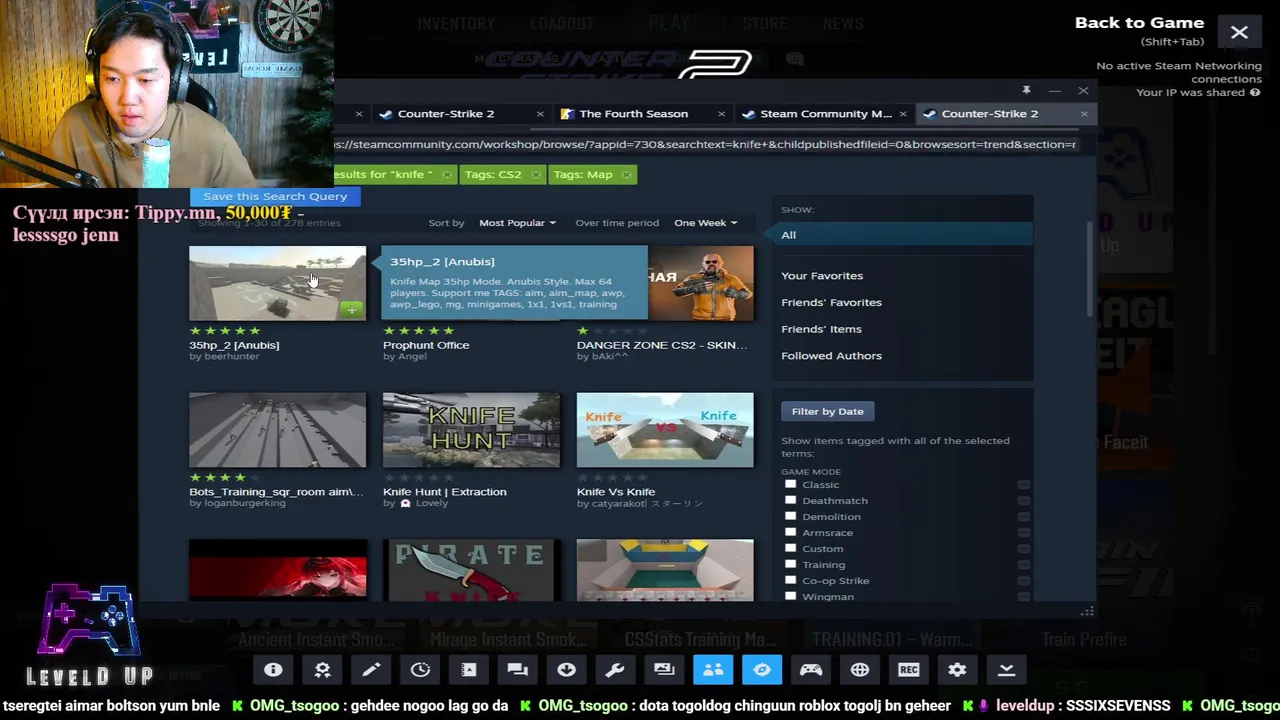The image size is (1280, 720).
Task: Check the Classic game mode box
Action: [x=790, y=485]
